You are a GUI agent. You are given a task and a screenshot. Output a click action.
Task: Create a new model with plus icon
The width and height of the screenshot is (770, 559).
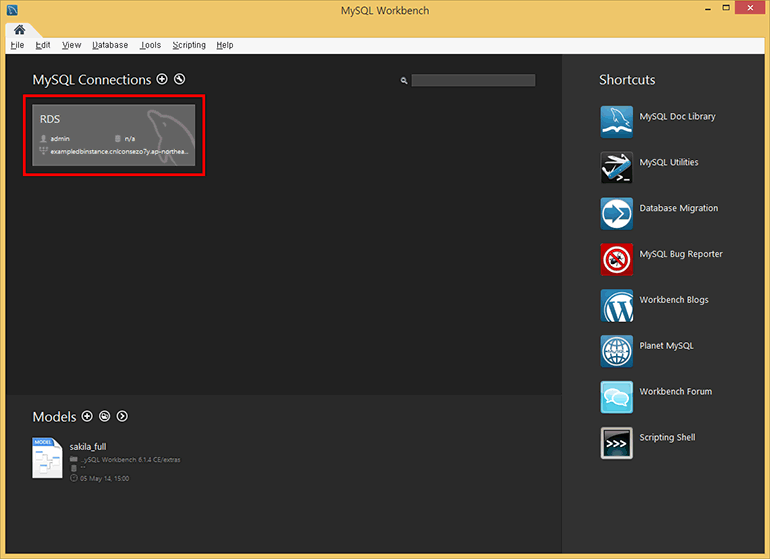[87, 416]
